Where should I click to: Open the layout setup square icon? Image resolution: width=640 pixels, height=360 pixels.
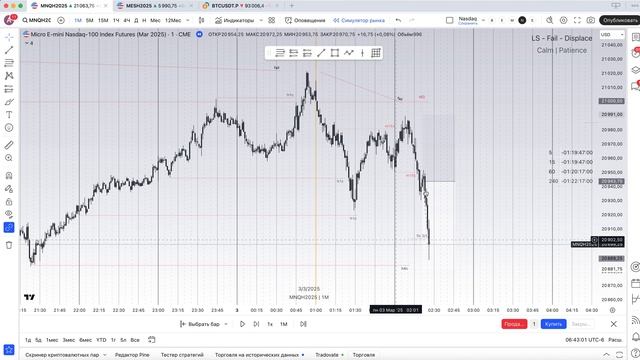(x=449, y=20)
